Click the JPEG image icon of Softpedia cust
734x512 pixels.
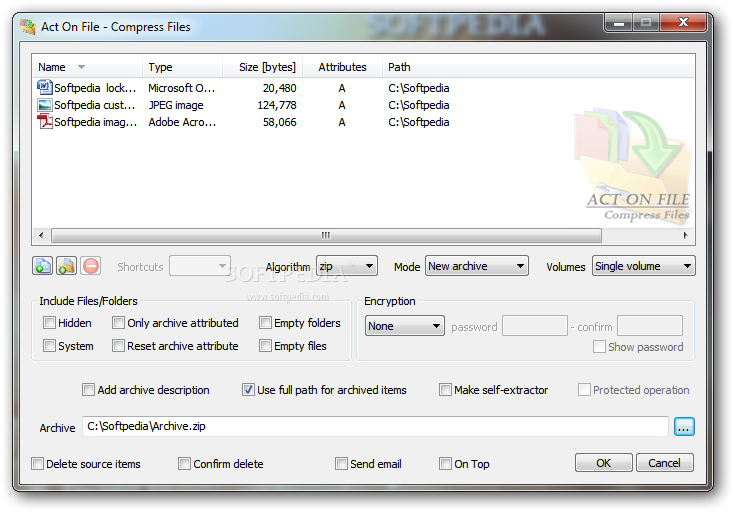44,105
